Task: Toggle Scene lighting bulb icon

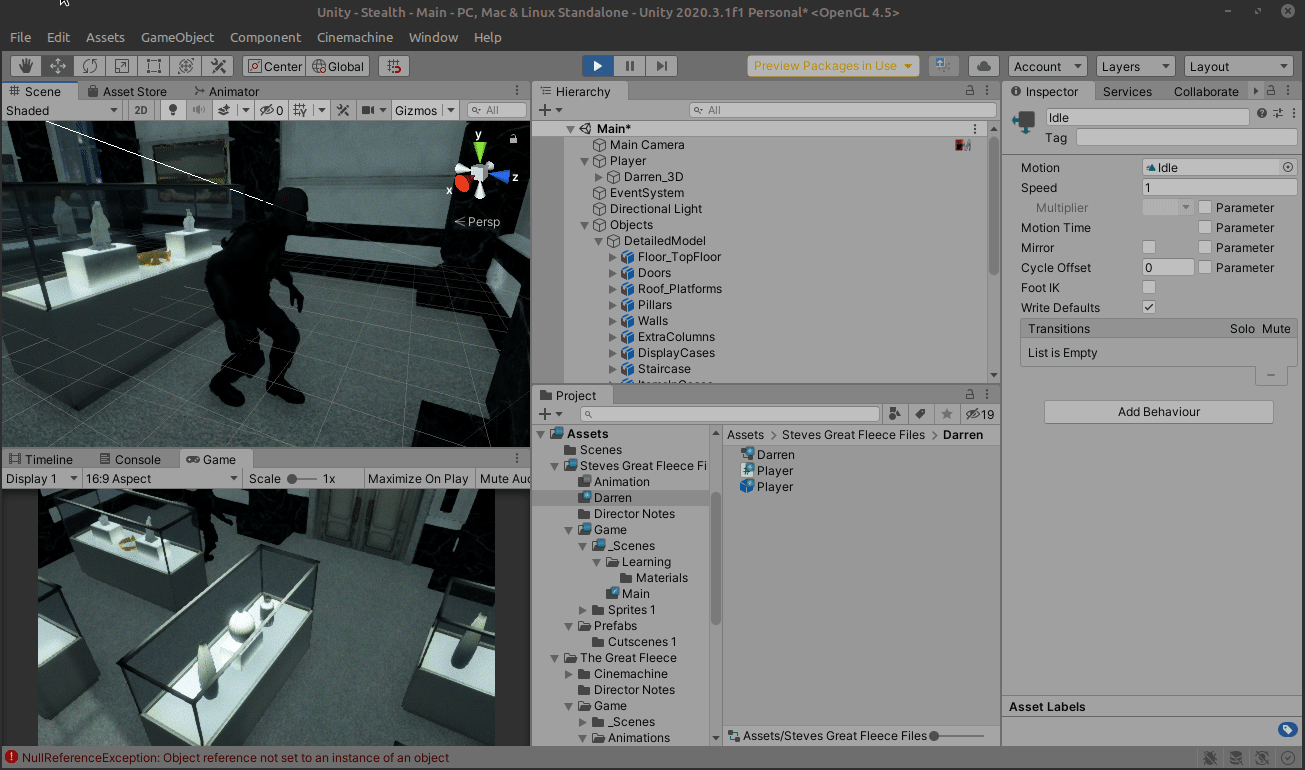Action: click(x=173, y=110)
